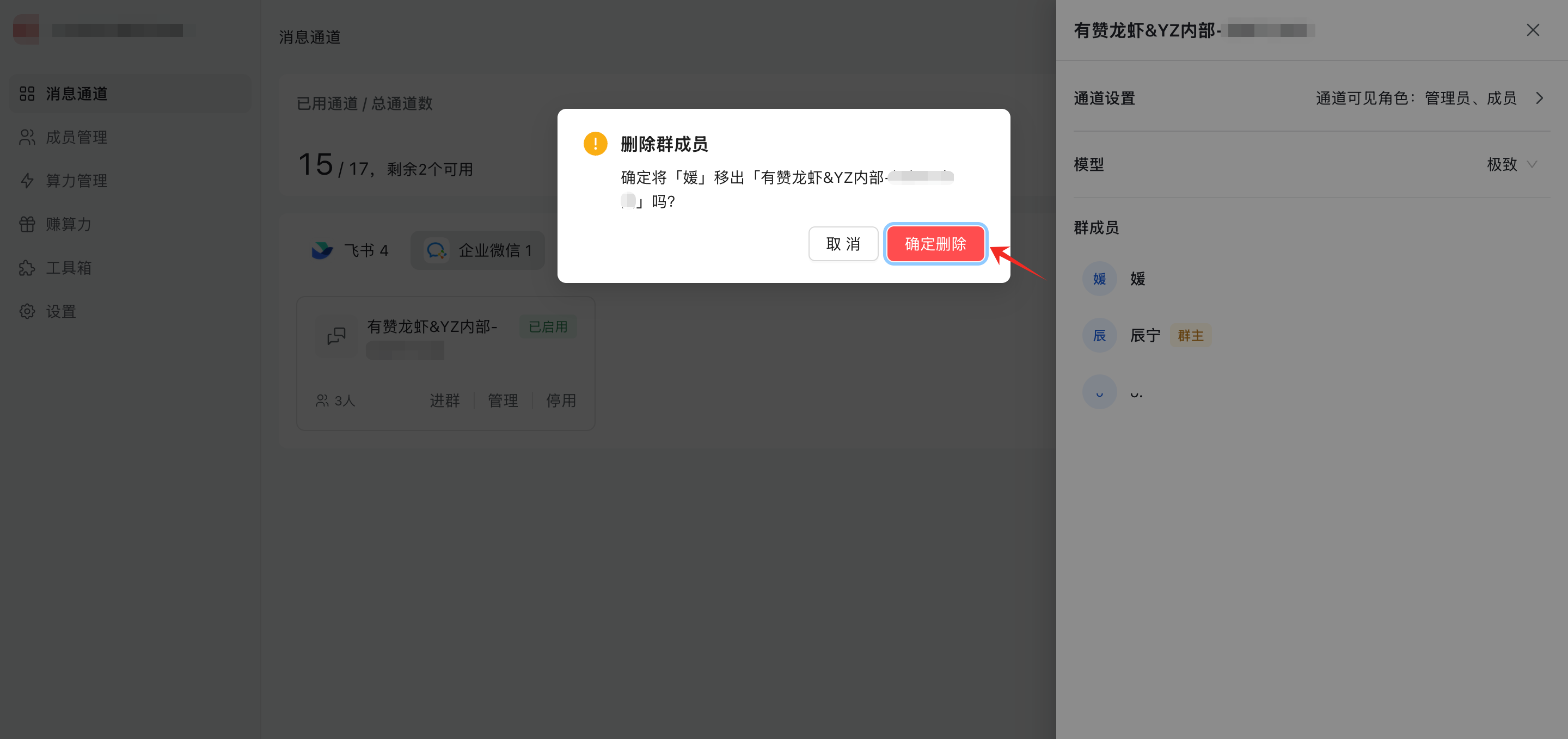Select the 媛 avatar in member list
The image size is (1568, 739).
tap(1099, 279)
